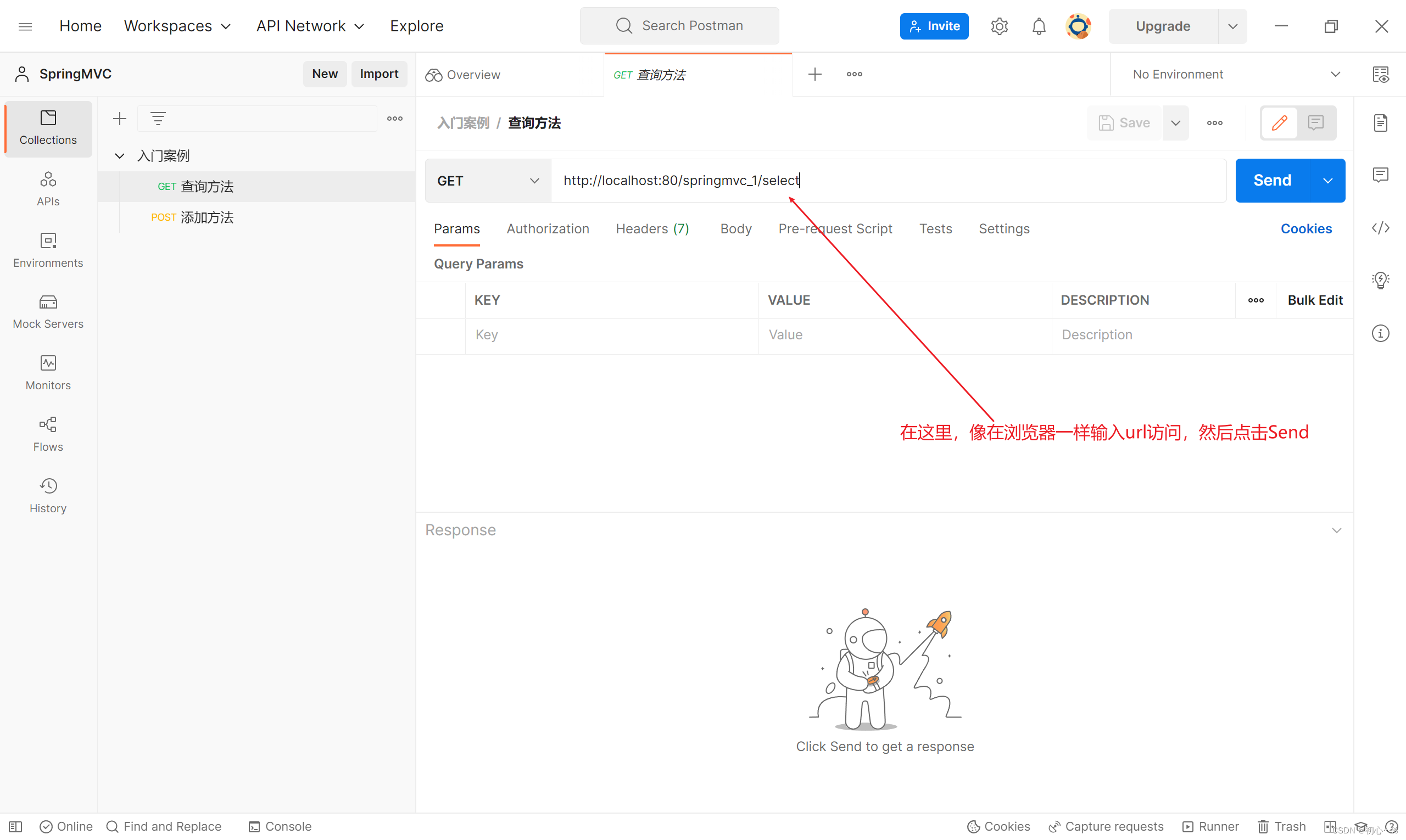The width and height of the screenshot is (1406, 840).
Task: Click the notifications bell icon
Action: tap(1039, 26)
